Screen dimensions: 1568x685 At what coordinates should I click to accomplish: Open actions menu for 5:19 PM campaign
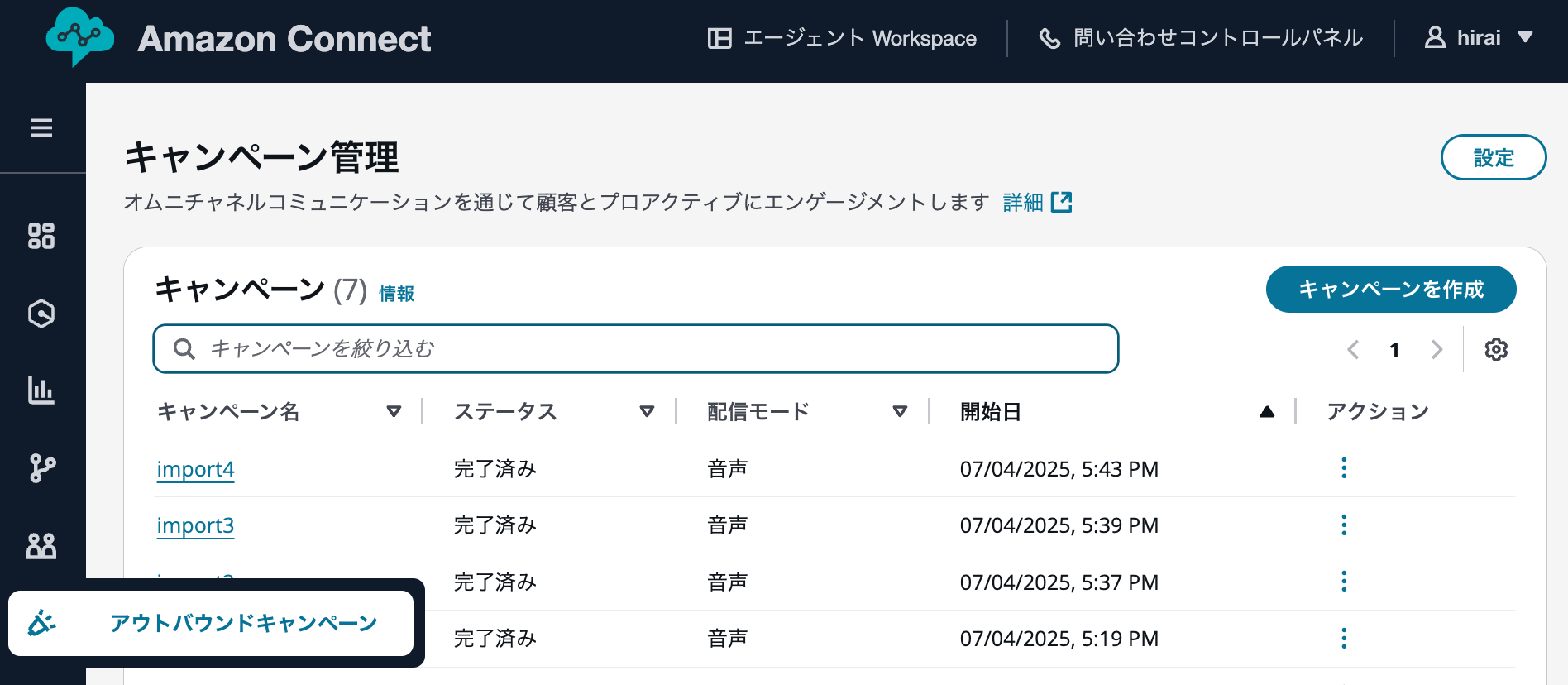1344,638
